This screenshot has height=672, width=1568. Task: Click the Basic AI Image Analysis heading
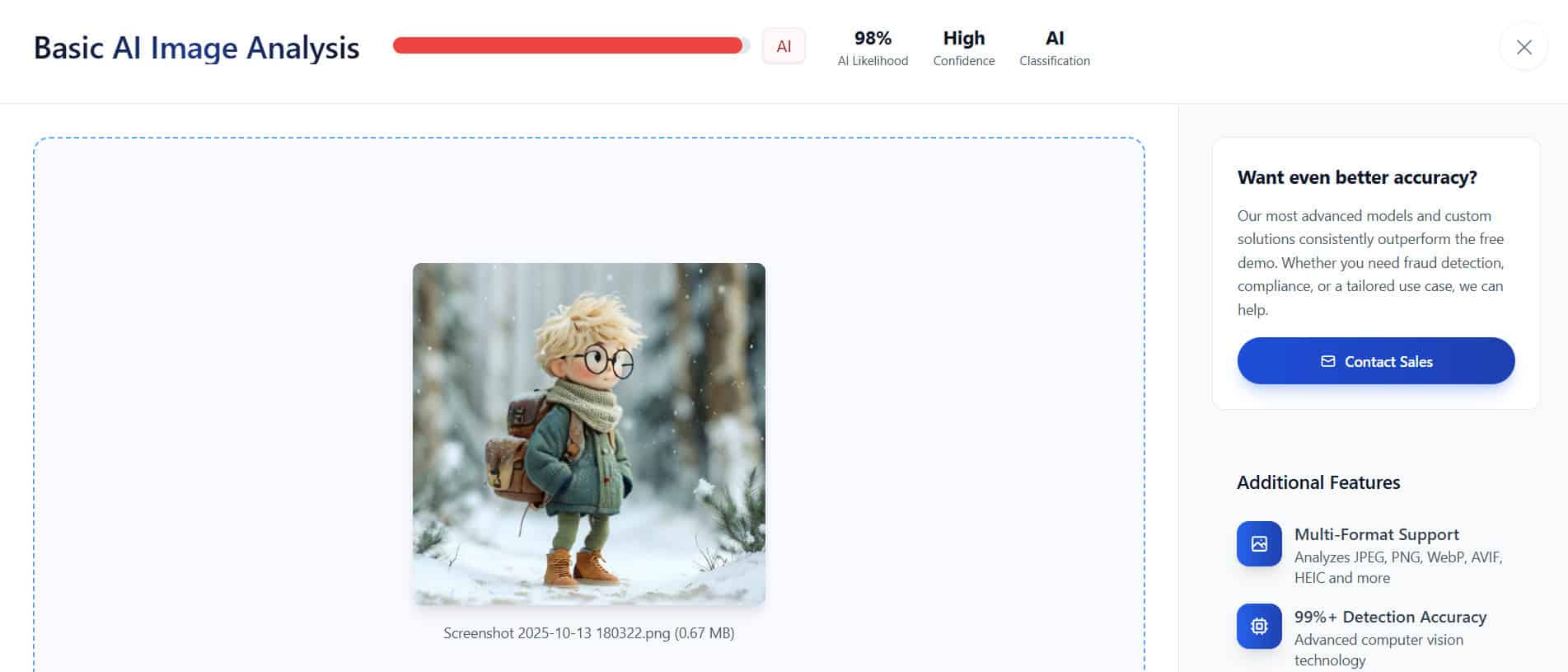click(196, 48)
